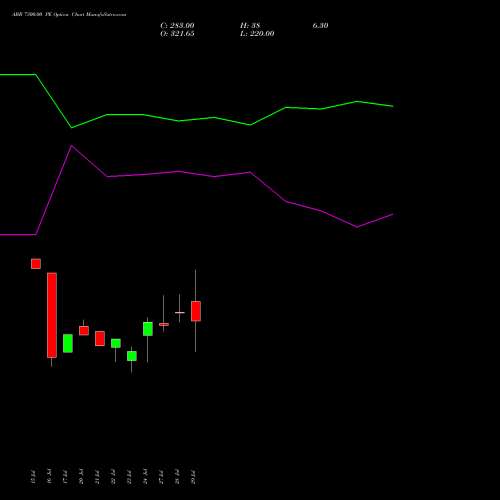Select the thin red candle on 27 Jul
The height and width of the screenshot is (500, 500).
pyautogui.click(x=164, y=324)
